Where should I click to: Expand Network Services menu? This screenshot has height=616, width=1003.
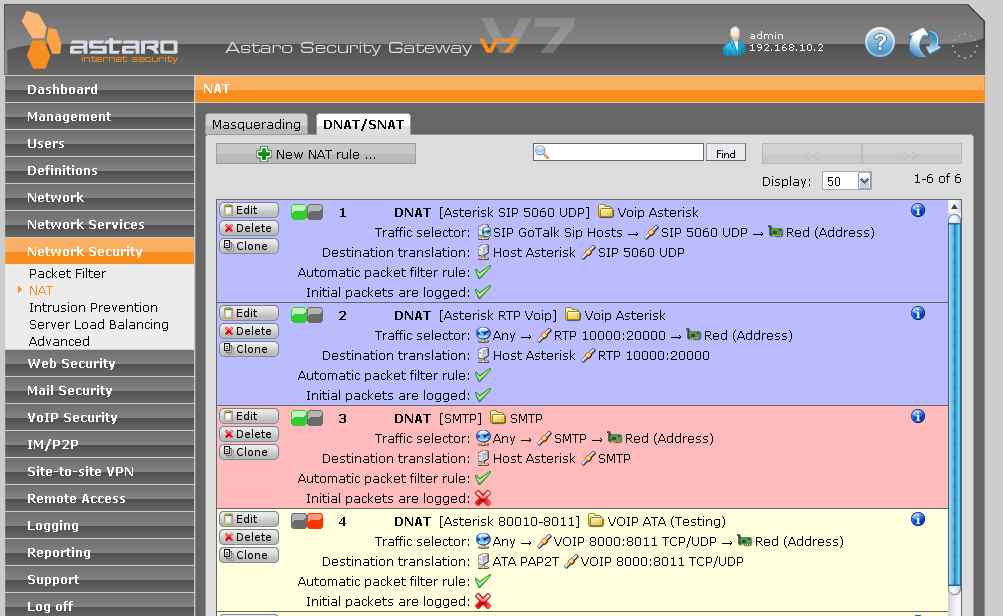tap(100, 224)
